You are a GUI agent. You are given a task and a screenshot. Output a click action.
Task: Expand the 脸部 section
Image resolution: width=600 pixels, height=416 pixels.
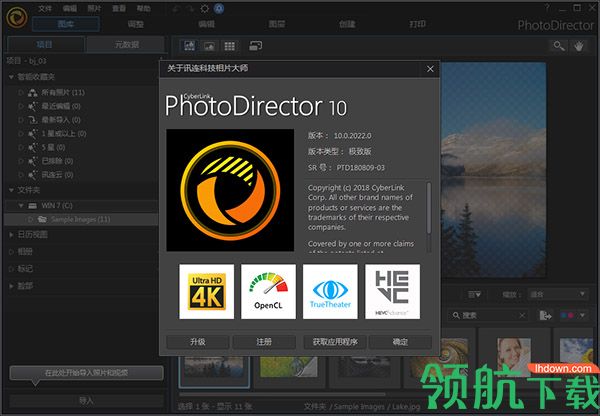click(11, 286)
